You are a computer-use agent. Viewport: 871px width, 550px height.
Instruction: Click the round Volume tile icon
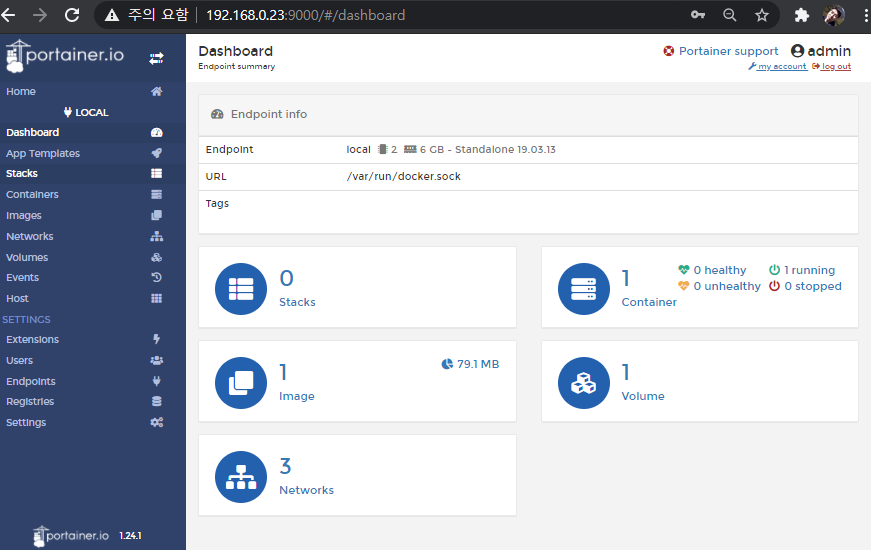click(x=584, y=383)
